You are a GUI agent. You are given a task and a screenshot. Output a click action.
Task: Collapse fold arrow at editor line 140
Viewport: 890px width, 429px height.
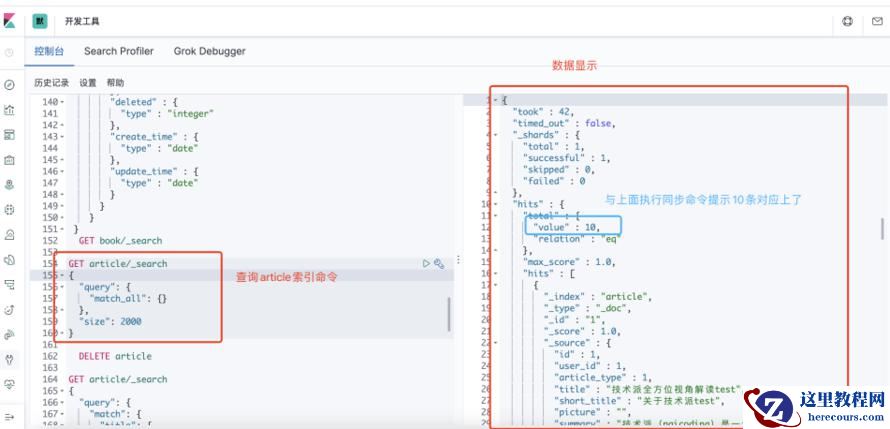click(x=62, y=102)
